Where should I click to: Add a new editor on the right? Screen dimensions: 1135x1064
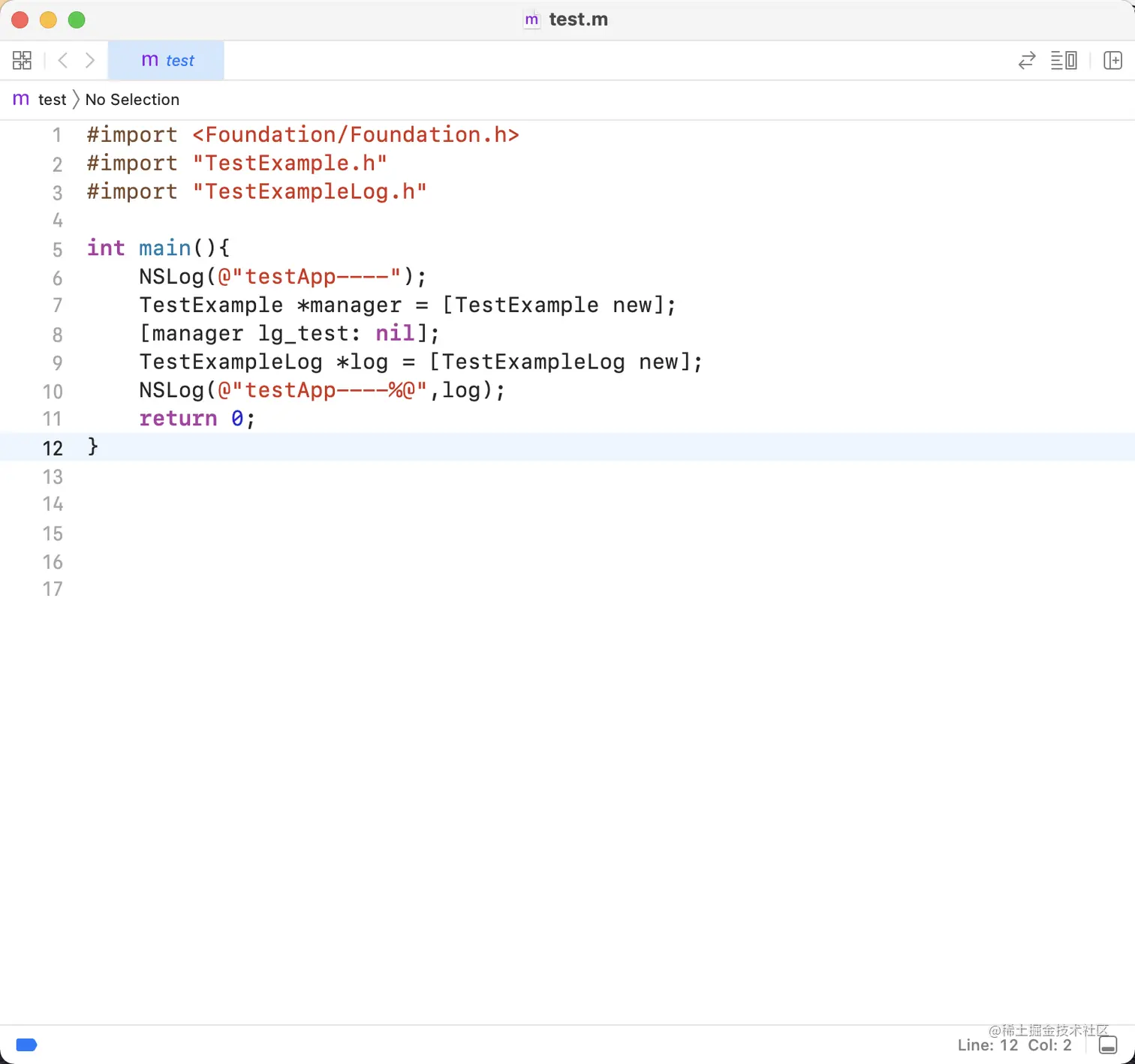1113,60
